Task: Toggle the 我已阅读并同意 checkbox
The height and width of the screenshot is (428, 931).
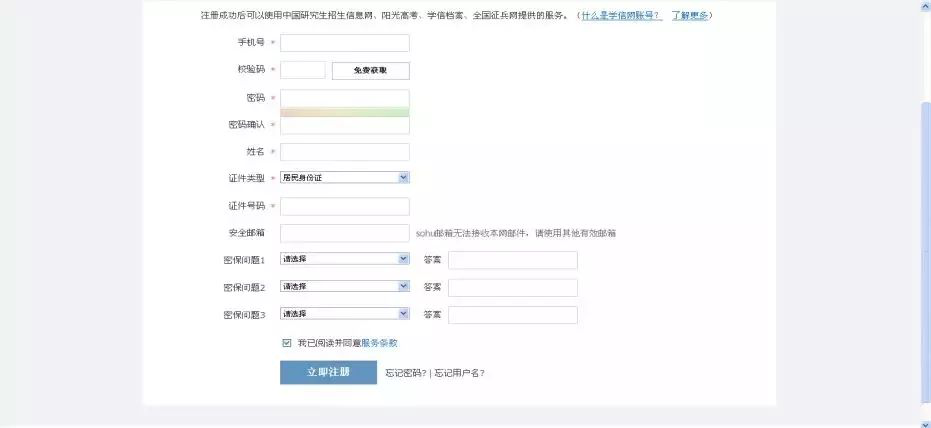Action: [287, 343]
